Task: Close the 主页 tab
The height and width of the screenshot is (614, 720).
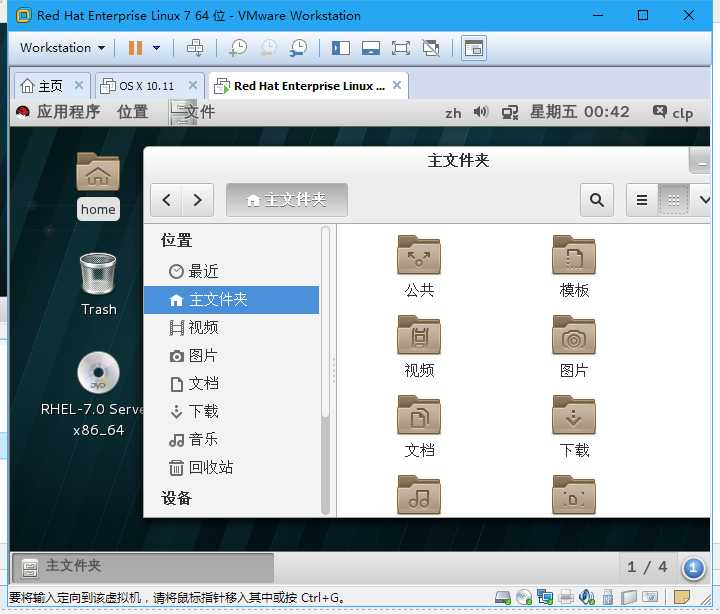Action: click(79, 85)
